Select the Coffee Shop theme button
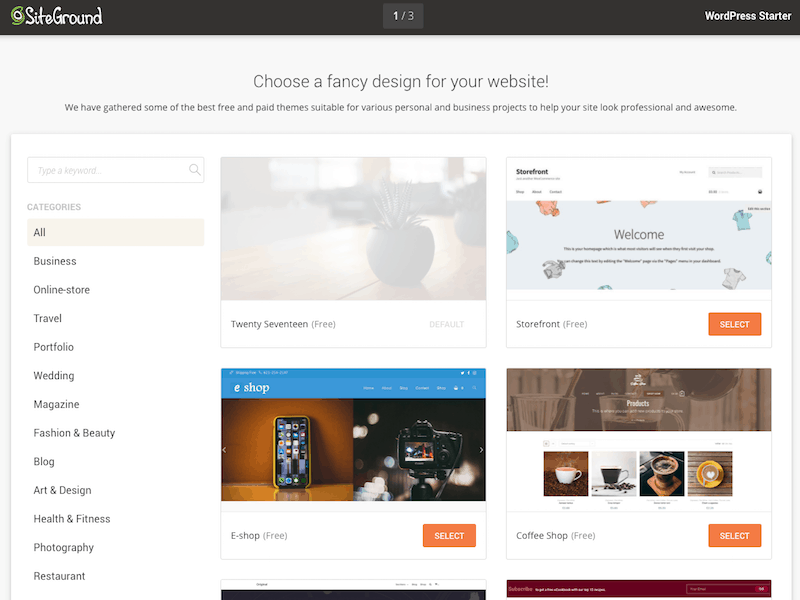 (734, 536)
